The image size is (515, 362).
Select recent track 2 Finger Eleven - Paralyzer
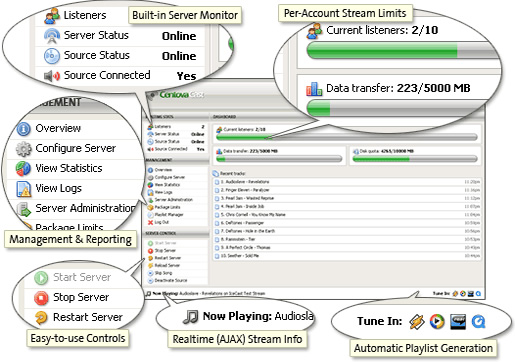click(x=347, y=190)
